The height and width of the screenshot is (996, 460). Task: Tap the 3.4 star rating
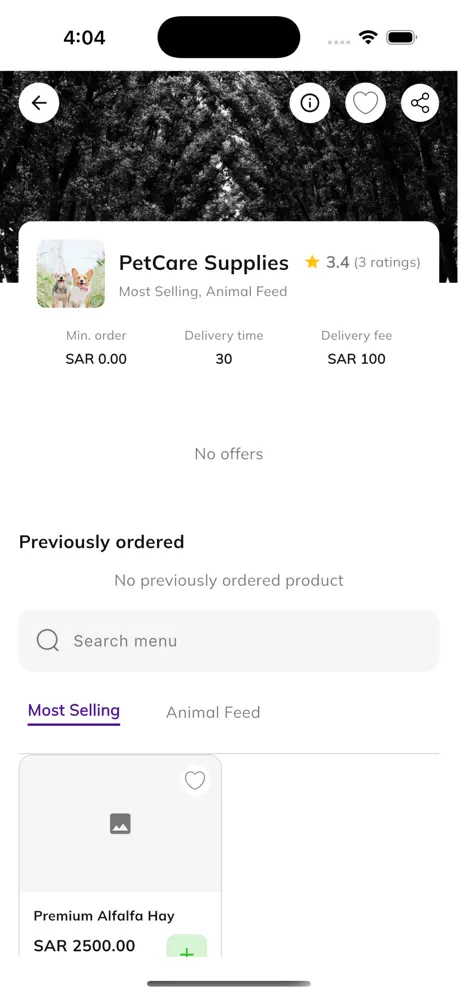(x=327, y=262)
